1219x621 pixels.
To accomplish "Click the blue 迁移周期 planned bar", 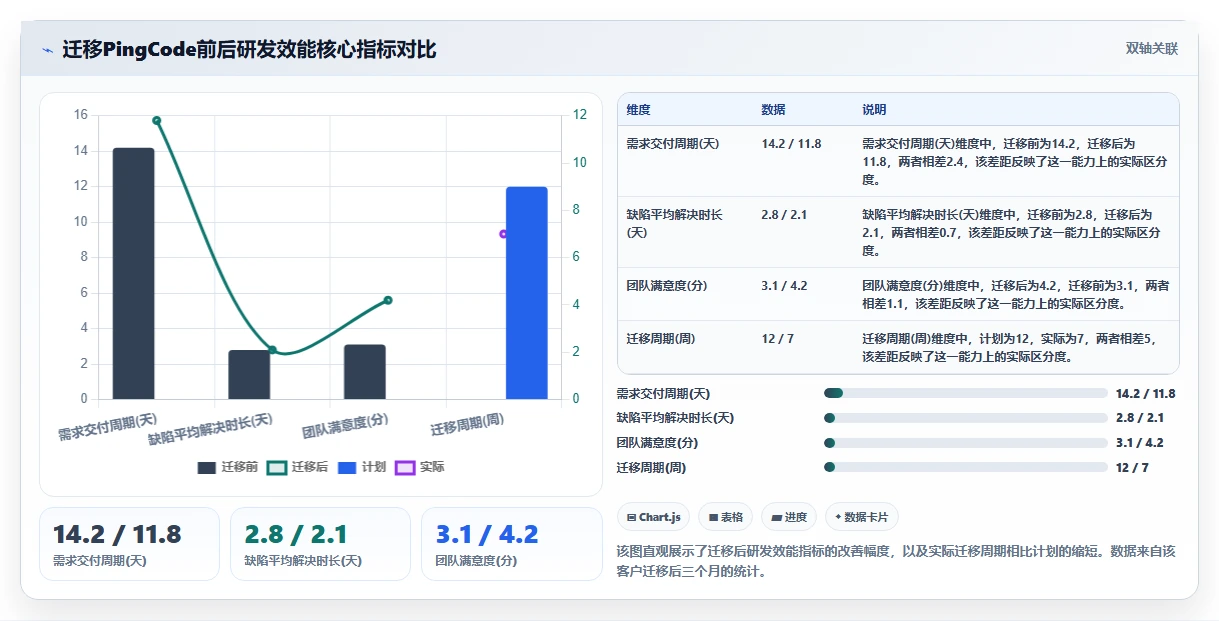I will 527,293.
